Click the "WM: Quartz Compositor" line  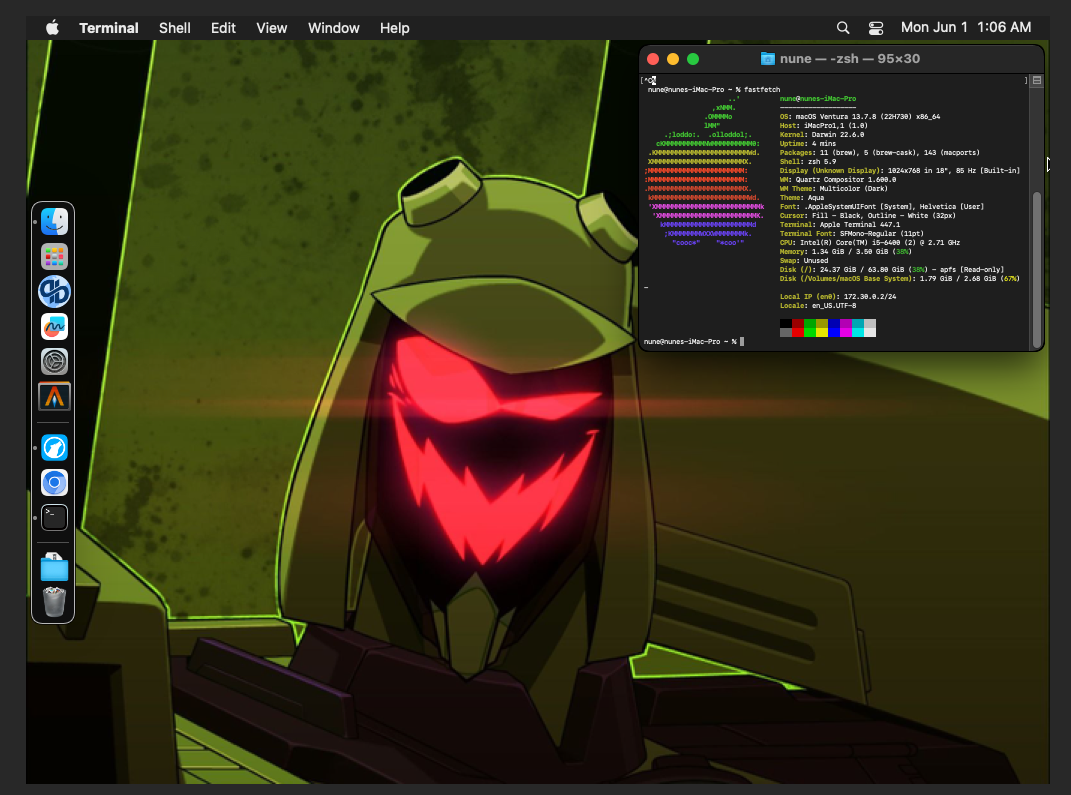(x=837, y=180)
